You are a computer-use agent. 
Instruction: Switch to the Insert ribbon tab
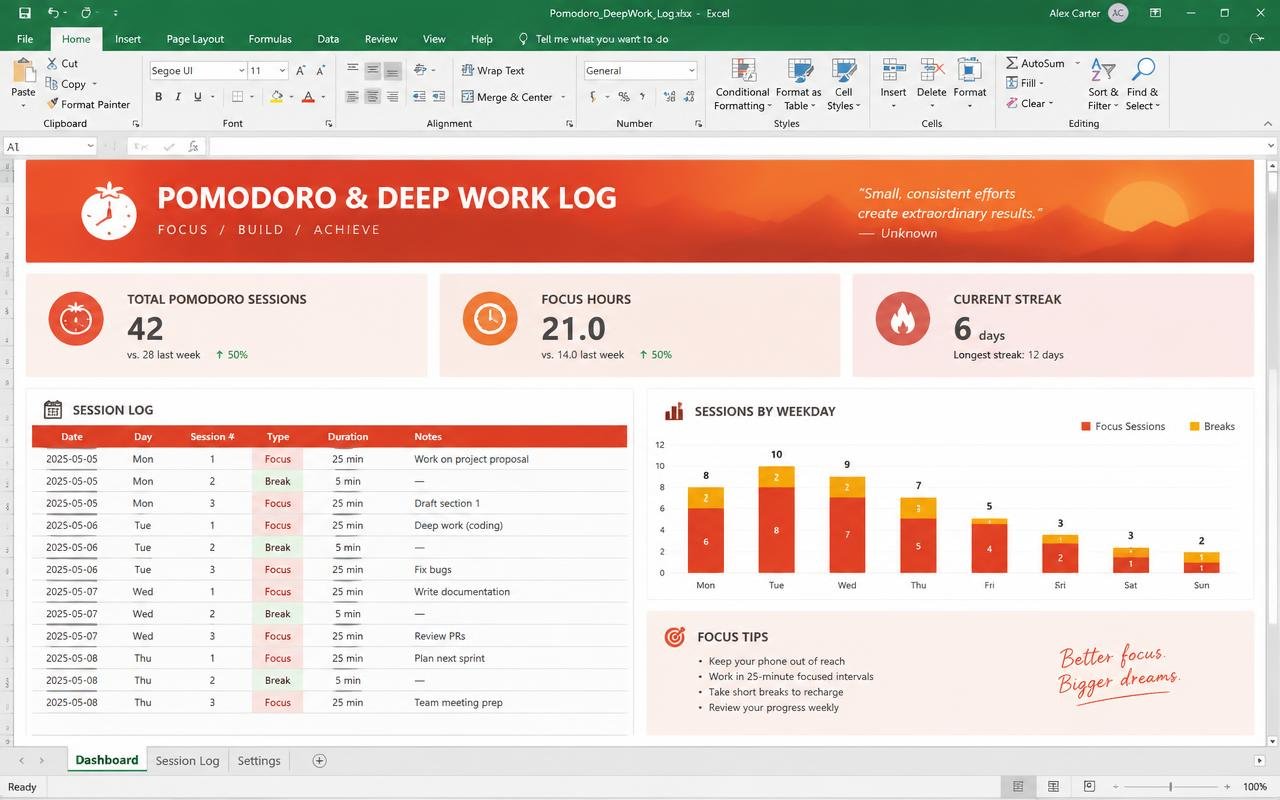[128, 39]
